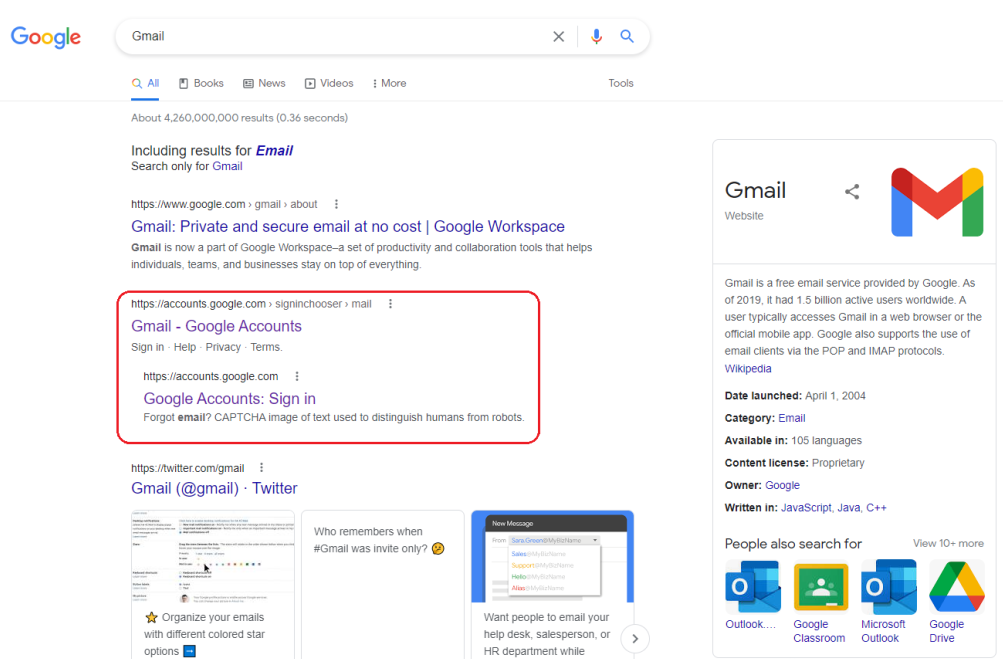This screenshot has width=1003, height=659.
Task: Open options menu for signinchooser result
Action: (x=391, y=304)
